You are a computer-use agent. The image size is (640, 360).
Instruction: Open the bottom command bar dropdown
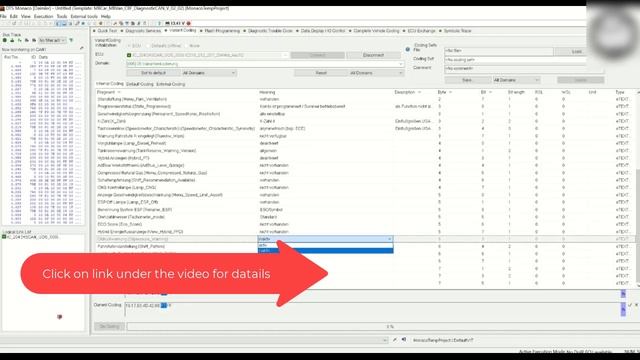click(385, 340)
